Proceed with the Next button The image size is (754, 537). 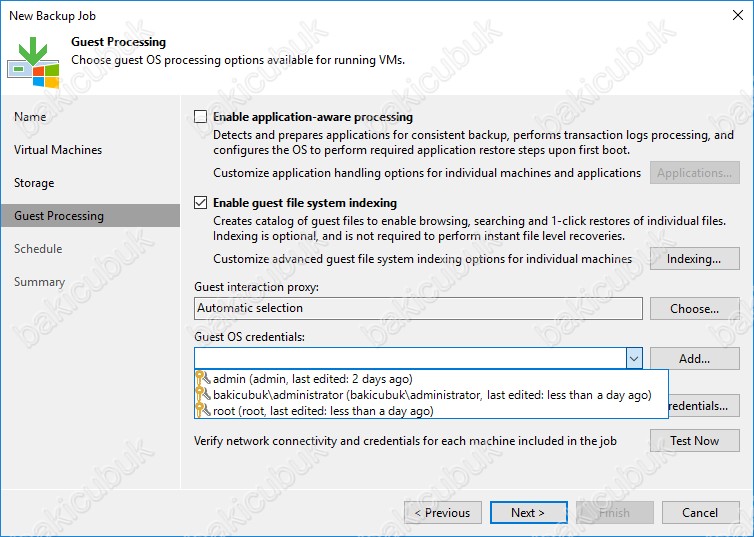528,513
